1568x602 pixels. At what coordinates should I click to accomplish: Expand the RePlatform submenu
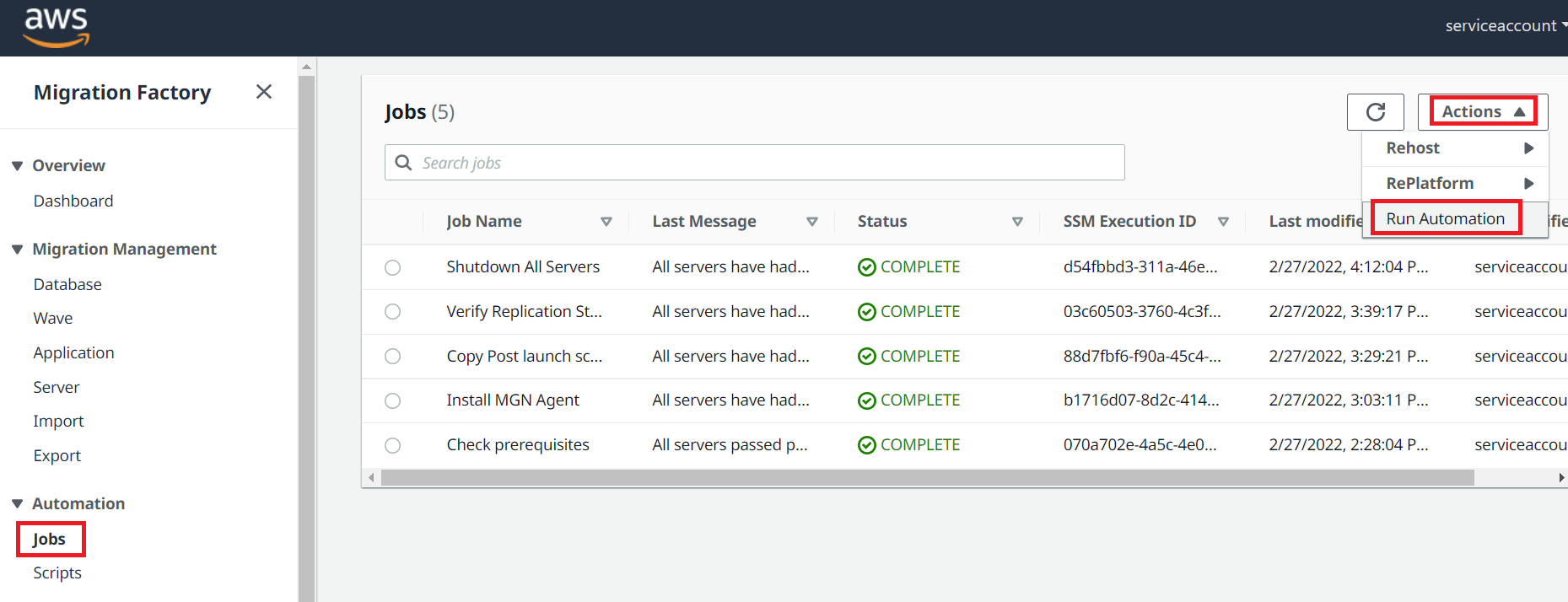pos(1455,183)
